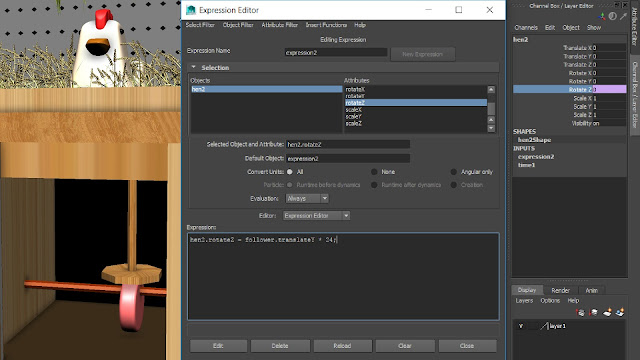The height and width of the screenshot is (360, 640).
Task: Select Convert Units Angular only option
Action: (453, 172)
